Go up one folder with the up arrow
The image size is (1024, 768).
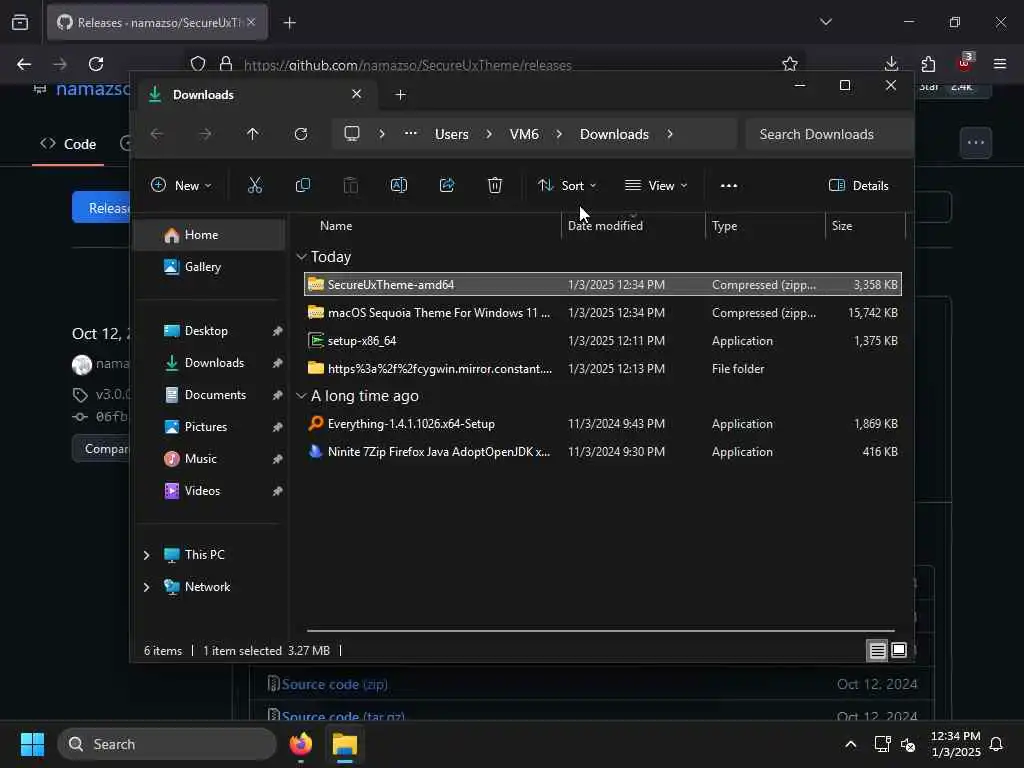coord(253,134)
